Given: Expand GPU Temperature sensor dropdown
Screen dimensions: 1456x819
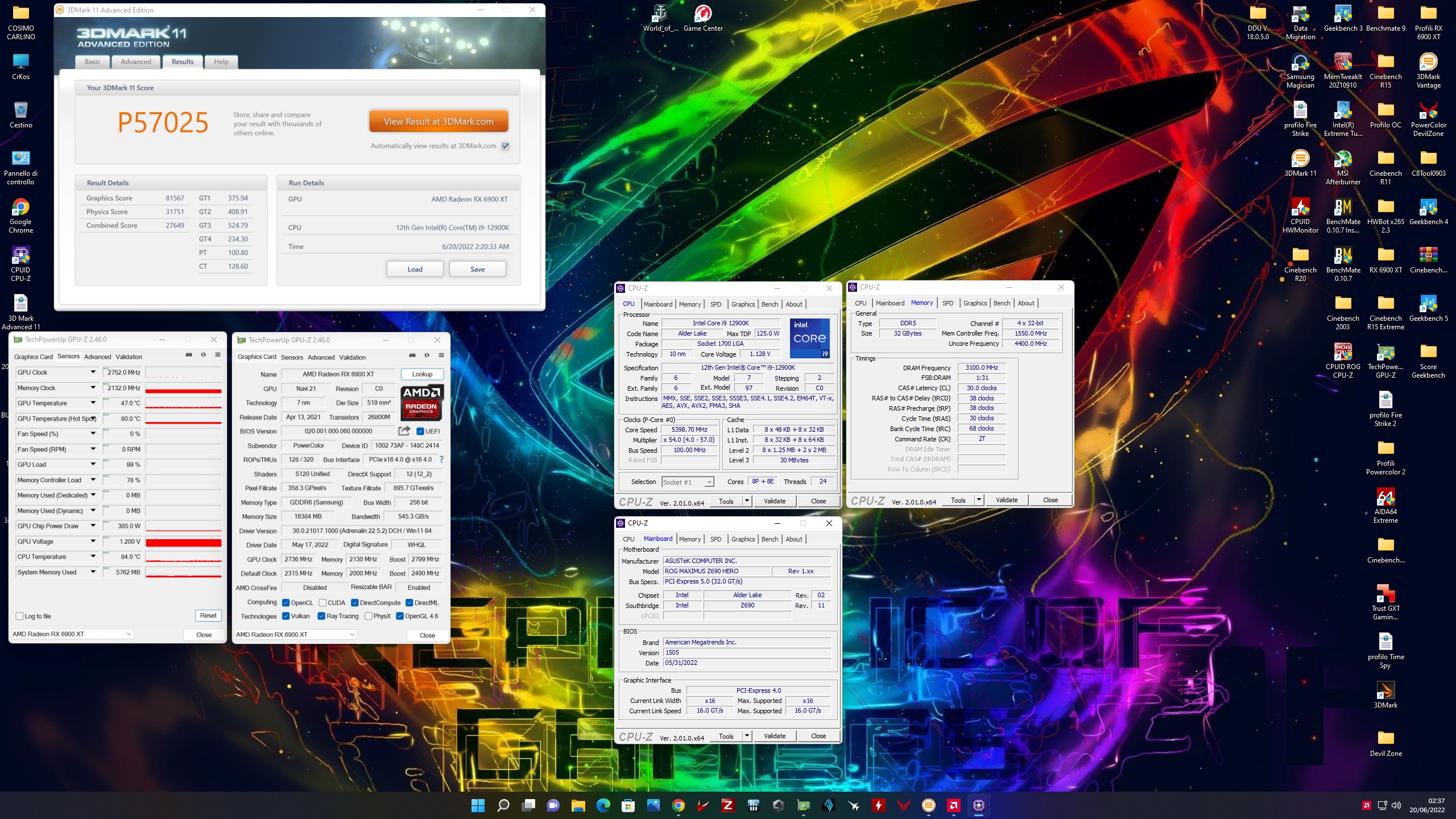Looking at the screenshot, I should [x=93, y=403].
